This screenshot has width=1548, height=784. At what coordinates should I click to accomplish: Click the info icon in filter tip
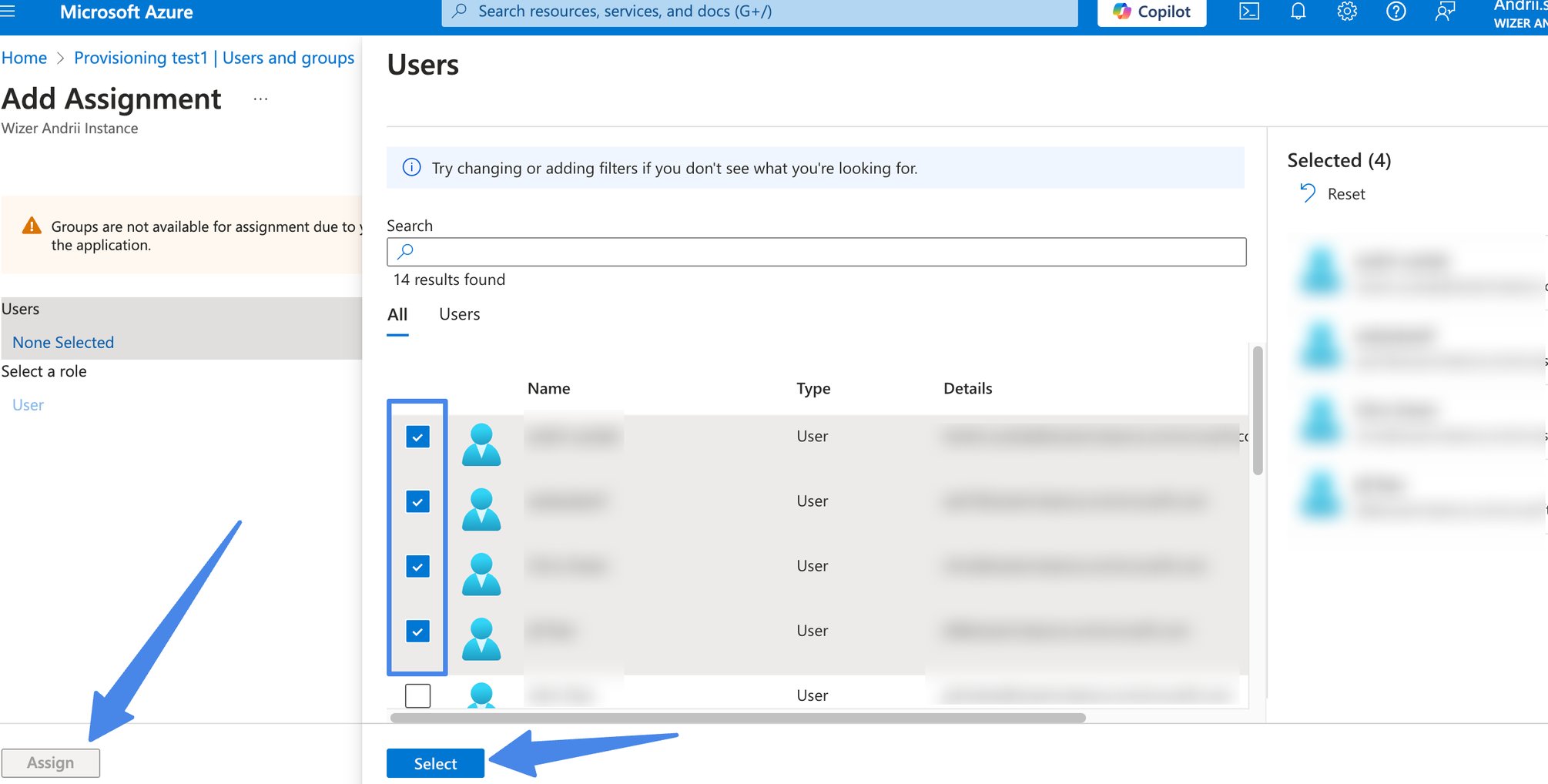tap(412, 167)
